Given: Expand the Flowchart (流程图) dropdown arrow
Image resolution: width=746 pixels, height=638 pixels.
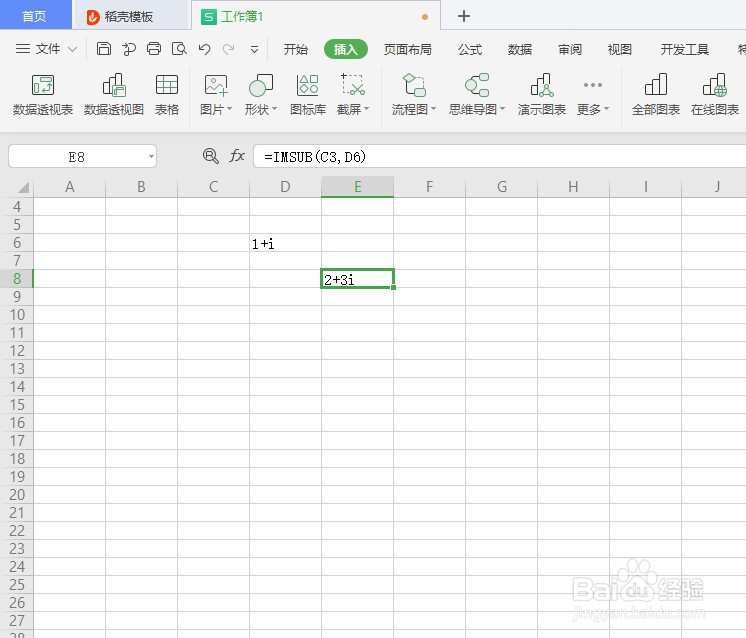Looking at the screenshot, I should [x=433, y=109].
